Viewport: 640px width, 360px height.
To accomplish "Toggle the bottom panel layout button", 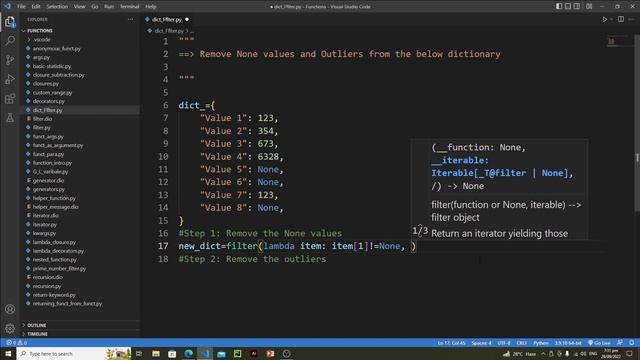I will 568,6.
